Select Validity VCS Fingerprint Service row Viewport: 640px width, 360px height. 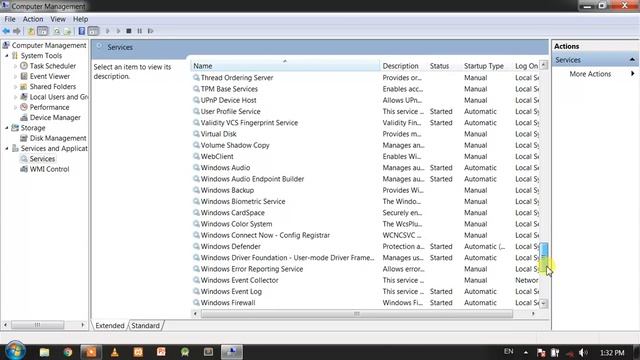pyautogui.click(x=365, y=123)
